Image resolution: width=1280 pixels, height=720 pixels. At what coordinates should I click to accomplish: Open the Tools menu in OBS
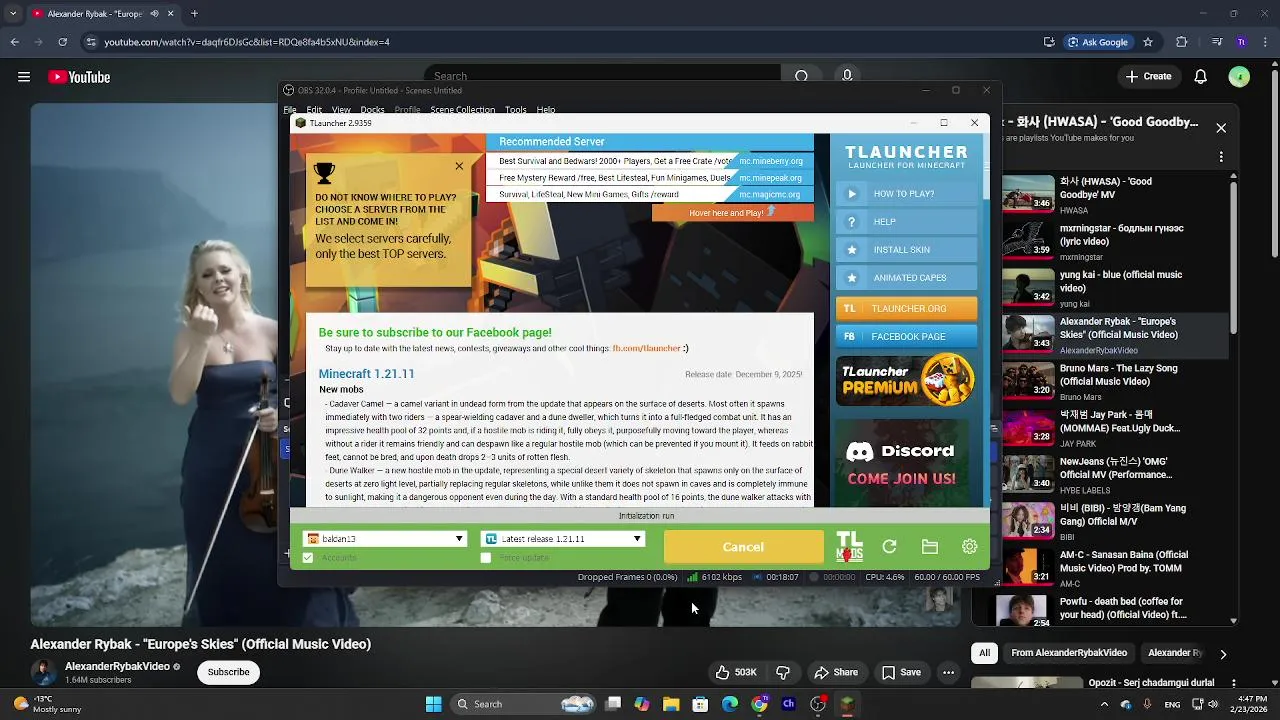coord(516,110)
